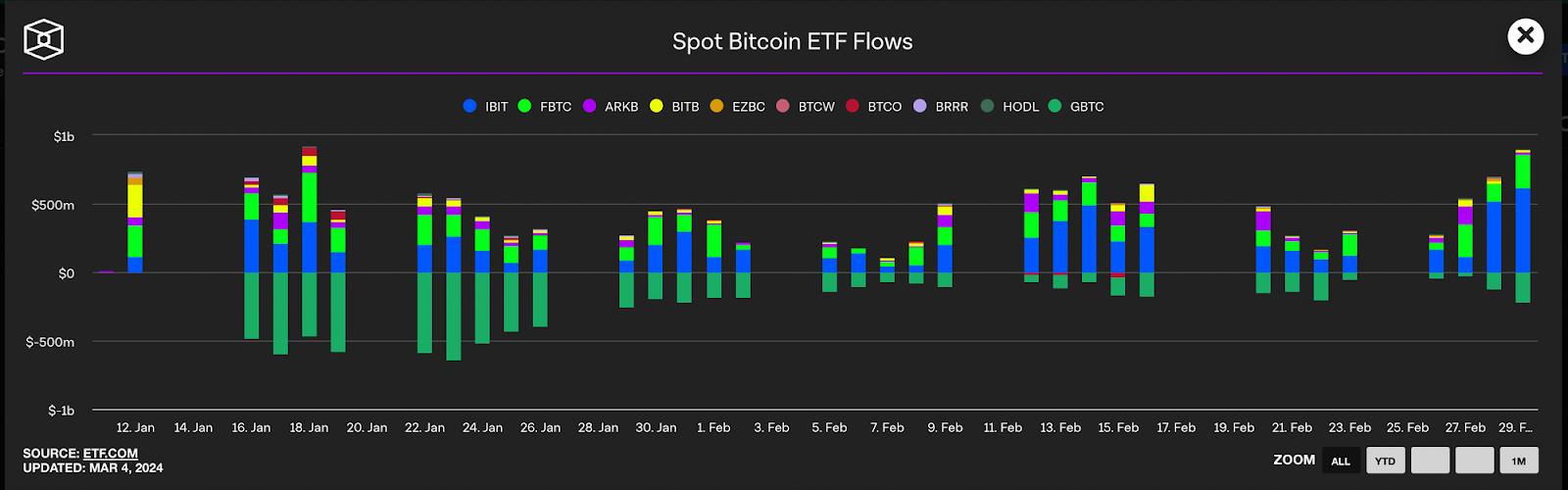
Task: Show or hide BRRR series
Action: tap(941, 106)
